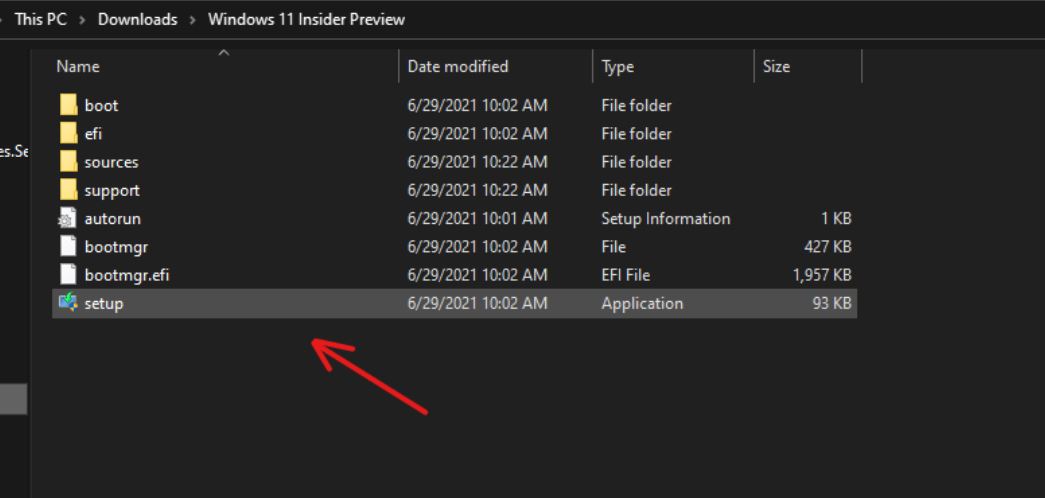Click the '1,957 KB' size cell

822,275
